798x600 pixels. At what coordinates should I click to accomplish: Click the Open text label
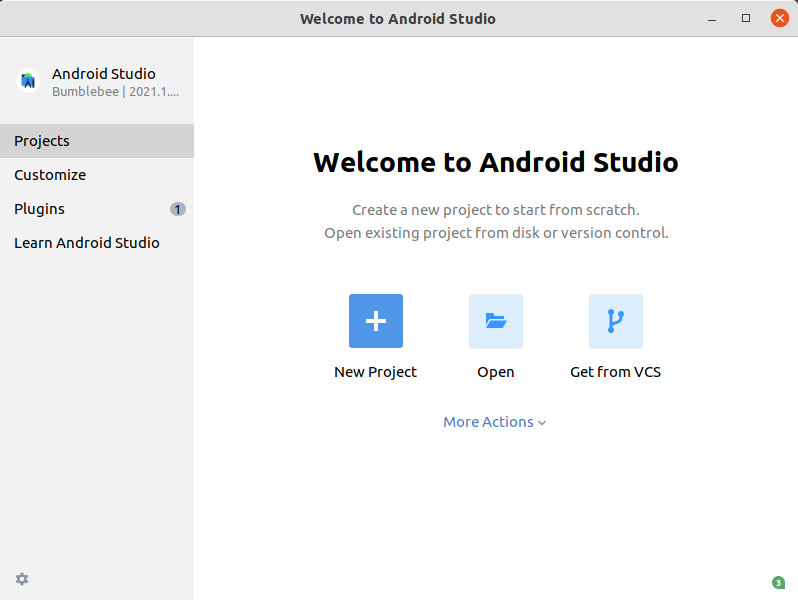(x=495, y=372)
